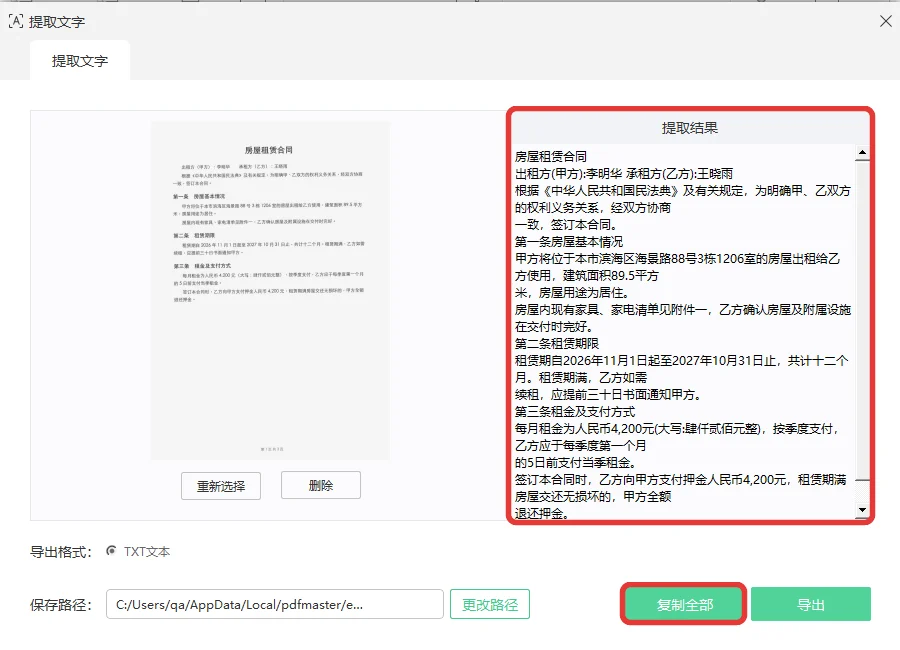
Task: Click the 保存路径 label
Action: tap(61, 605)
